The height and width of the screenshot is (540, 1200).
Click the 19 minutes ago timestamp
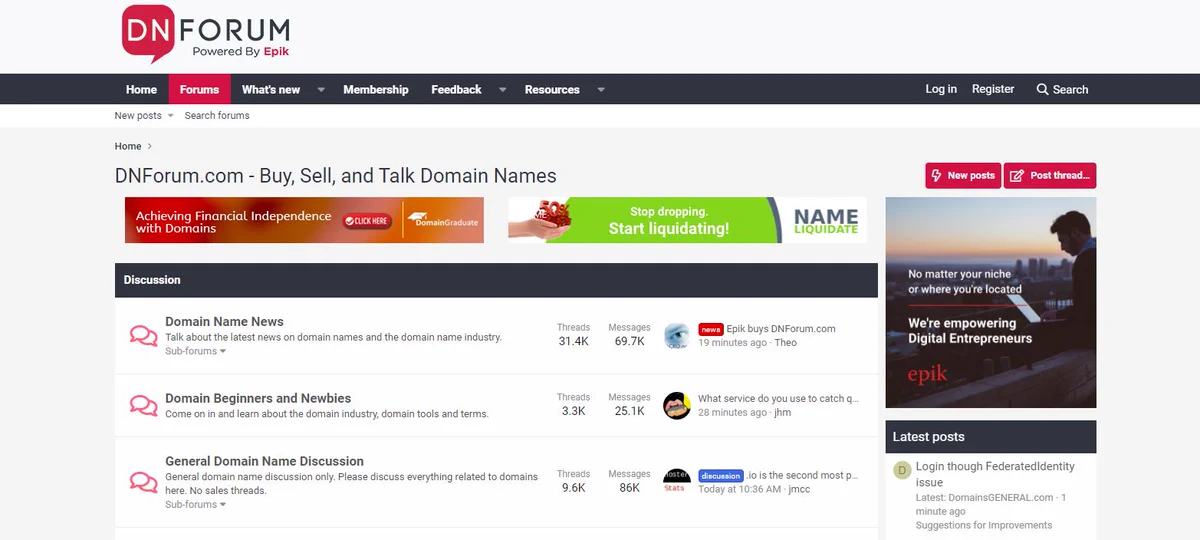pos(732,343)
